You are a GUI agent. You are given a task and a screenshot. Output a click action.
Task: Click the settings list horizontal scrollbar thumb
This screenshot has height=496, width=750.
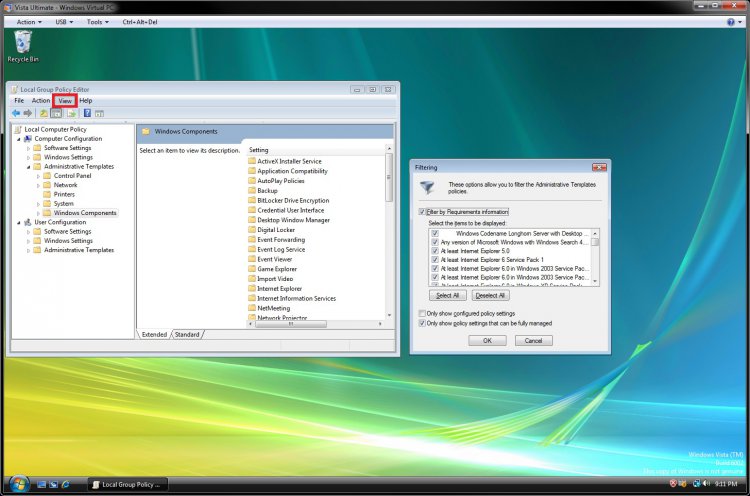pyautogui.click(x=291, y=324)
